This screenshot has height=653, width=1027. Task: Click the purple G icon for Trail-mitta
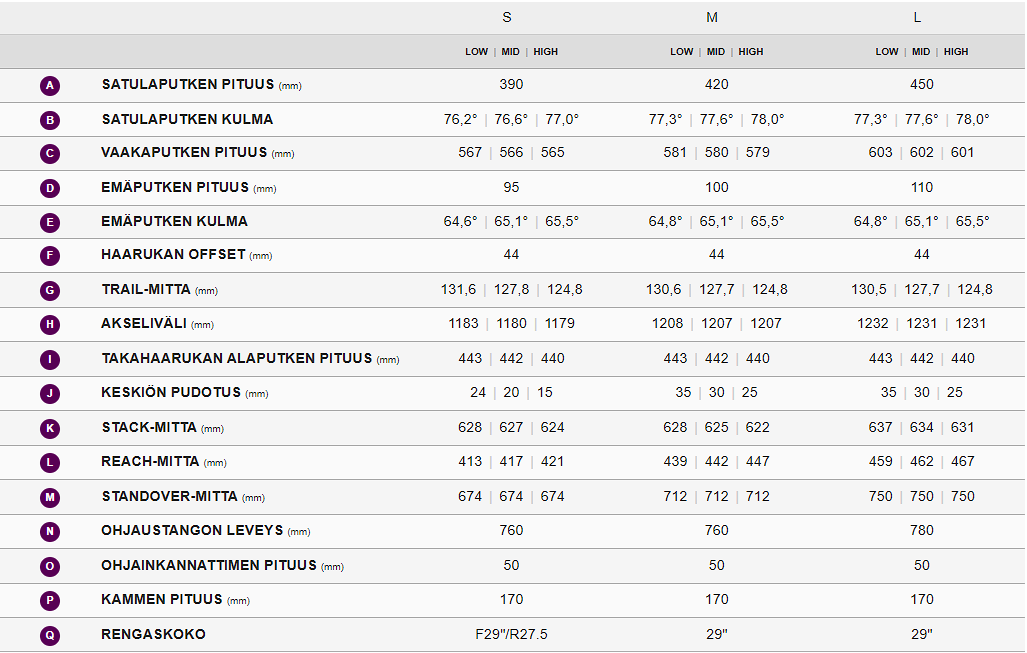pyautogui.click(x=51, y=291)
